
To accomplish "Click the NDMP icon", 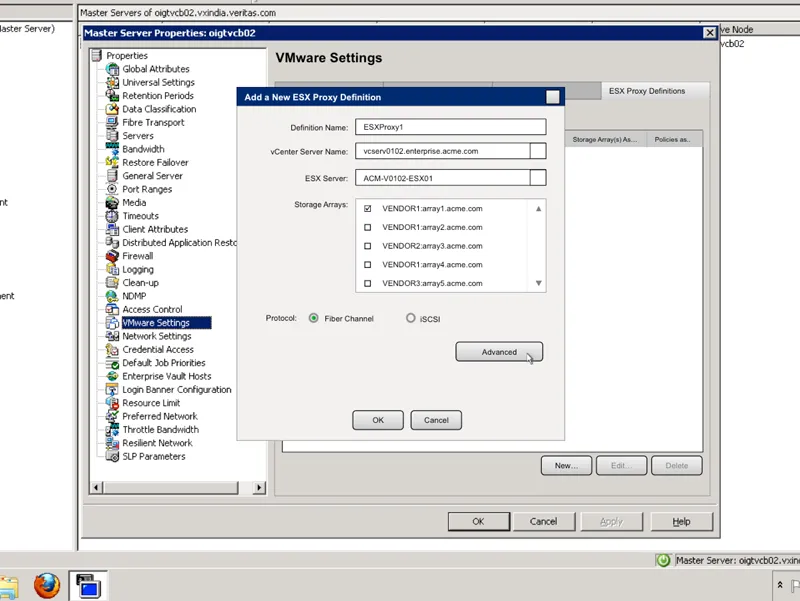I will click(x=112, y=296).
